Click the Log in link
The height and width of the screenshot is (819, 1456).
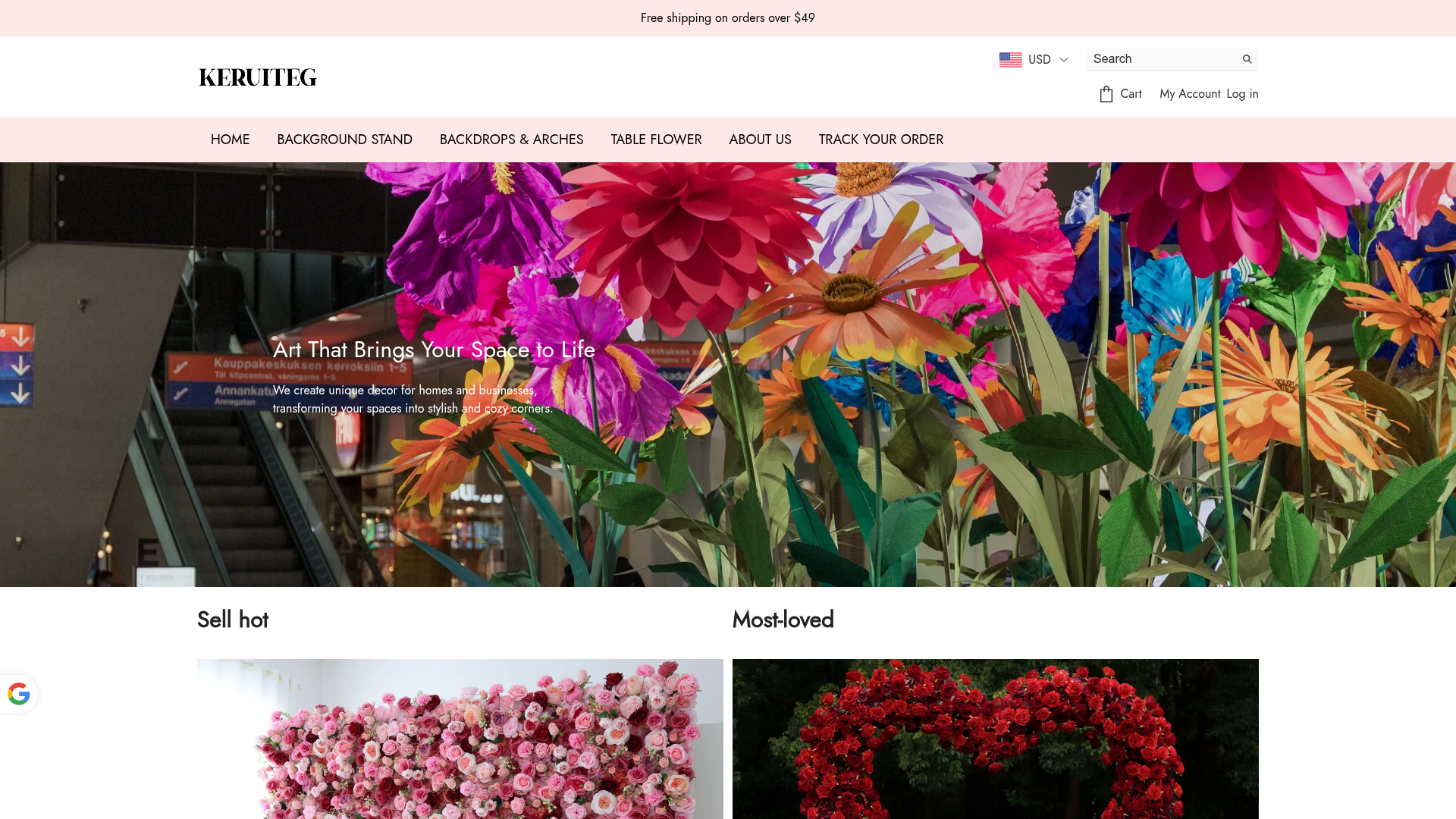point(1242,94)
